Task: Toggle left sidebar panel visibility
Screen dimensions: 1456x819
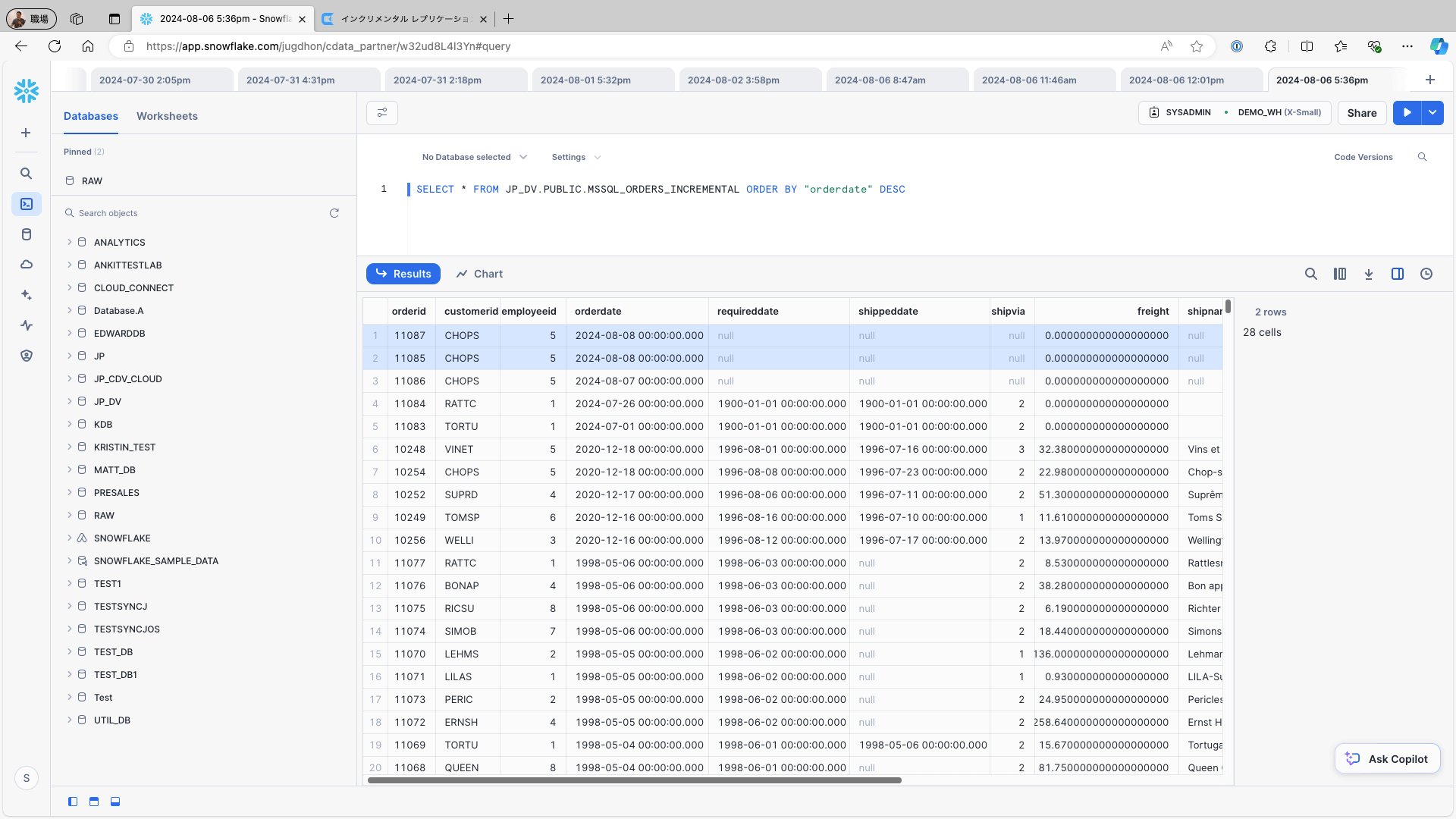Action: click(73, 802)
